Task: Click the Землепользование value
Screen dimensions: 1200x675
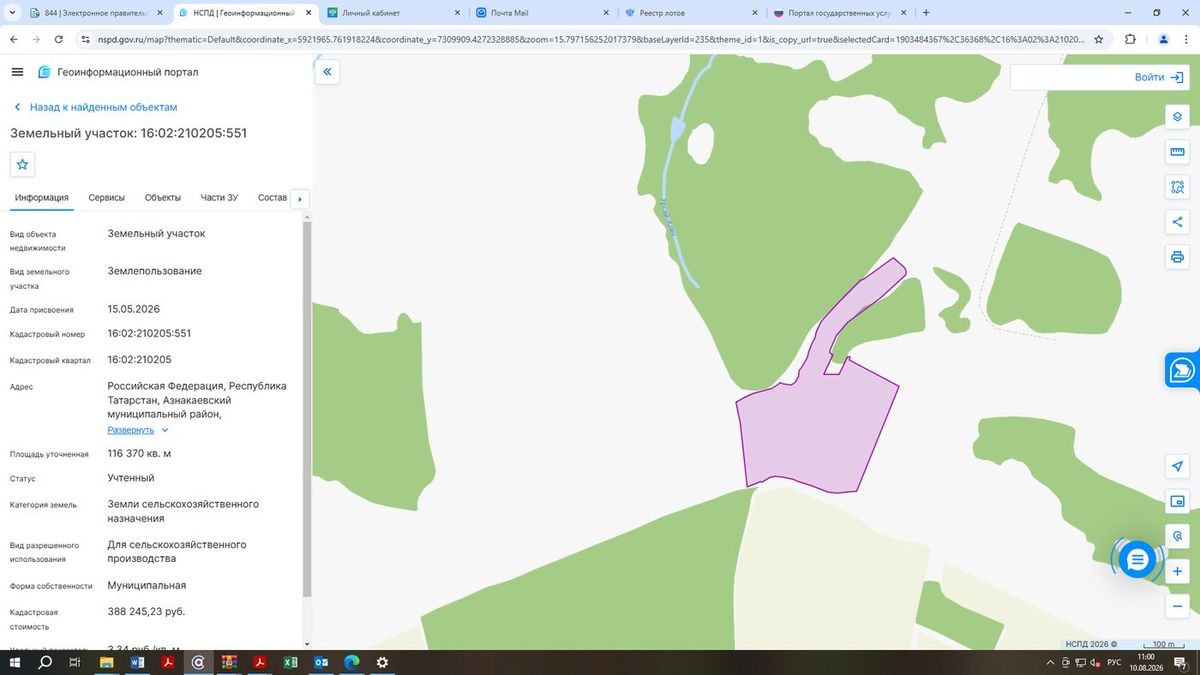Action: coord(155,271)
